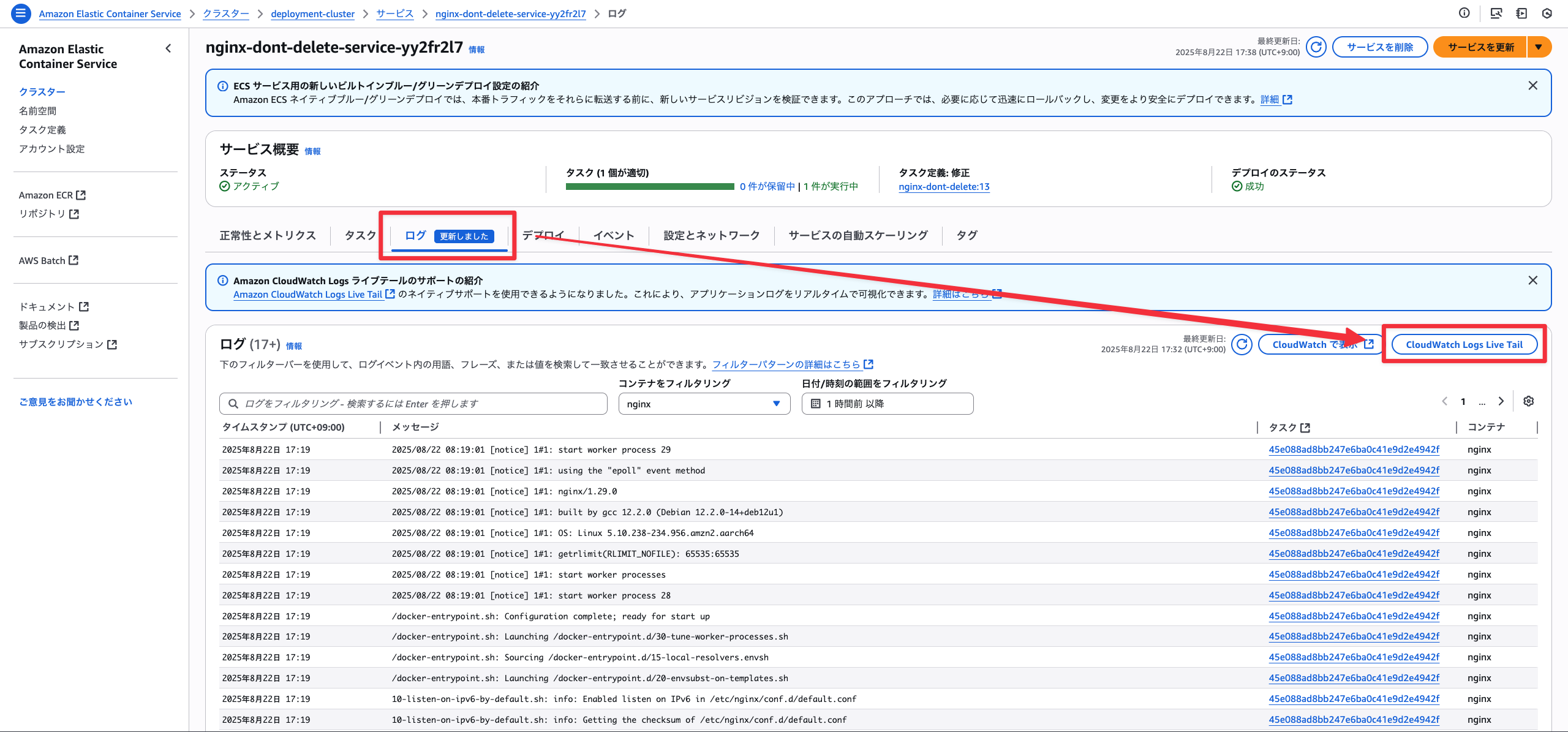Open the hamburger navigation menu icon
The image size is (1568, 732).
pyautogui.click(x=21, y=13)
